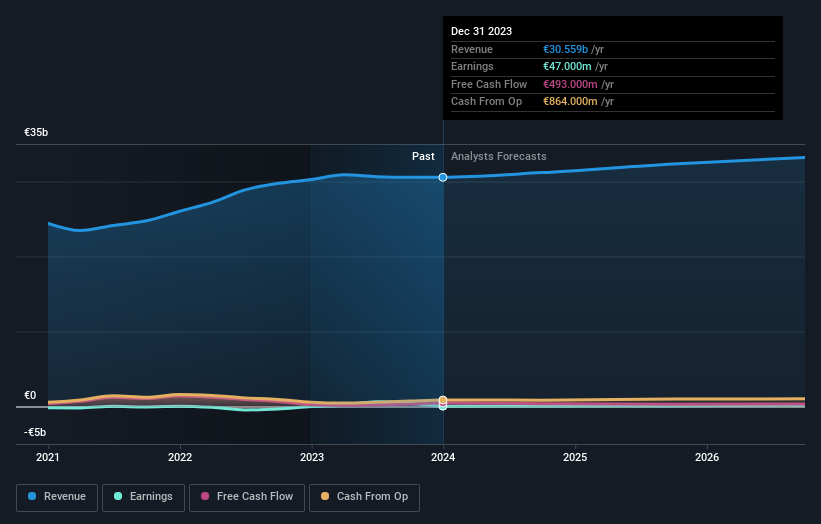Click the €0 y-axis label
The width and height of the screenshot is (821, 524).
pos(30,396)
